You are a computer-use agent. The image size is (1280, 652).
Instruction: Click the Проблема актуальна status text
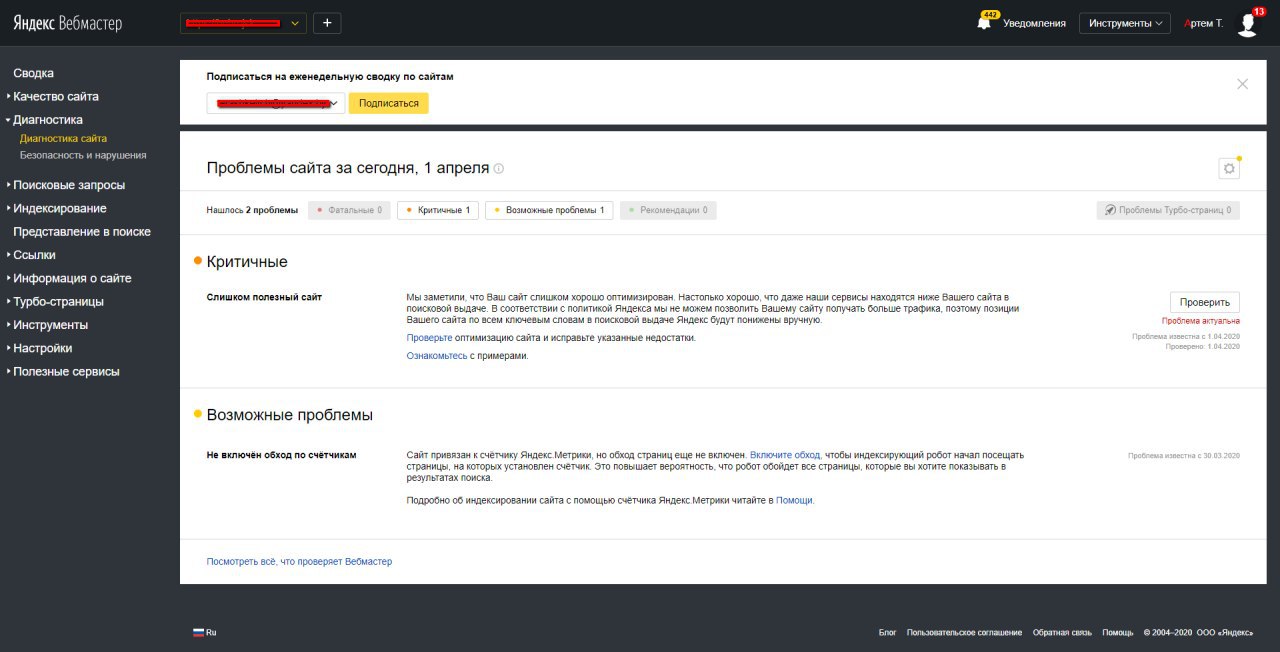(x=1200, y=321)
